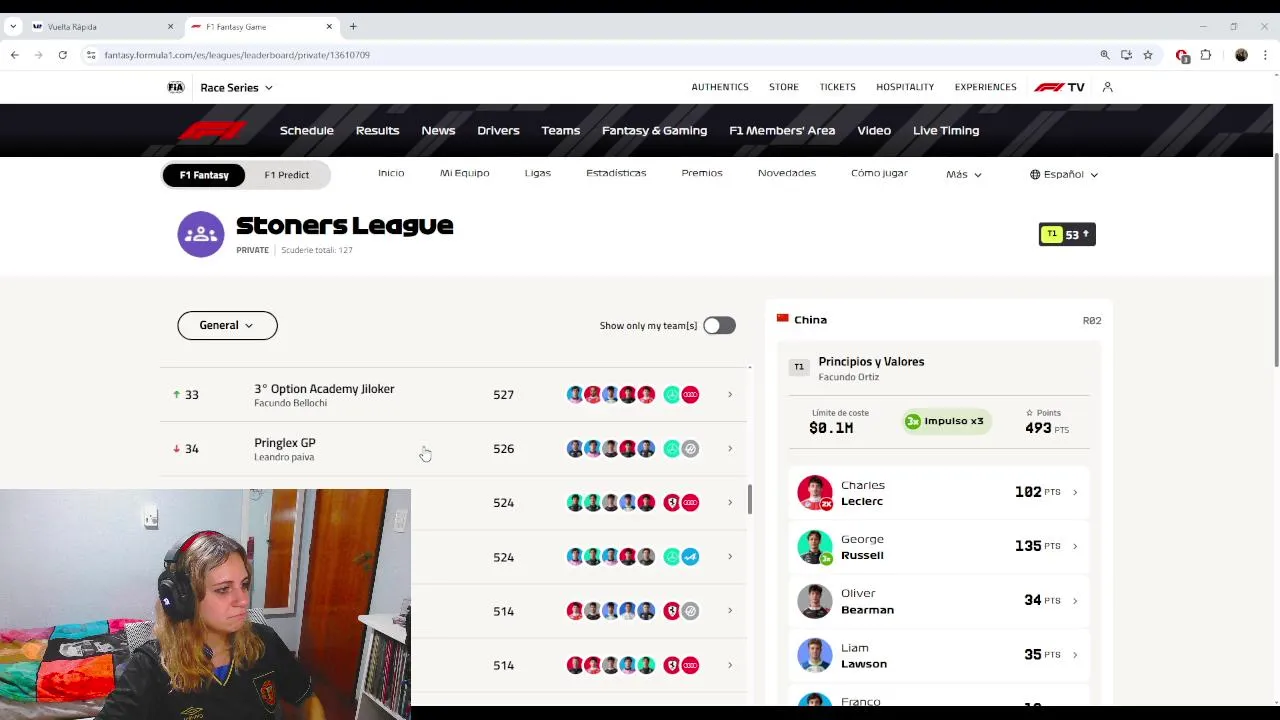The image size is (1280, 720).
Task: Open the red extension icon in toolbar
Action: (x=1182, y=55)
